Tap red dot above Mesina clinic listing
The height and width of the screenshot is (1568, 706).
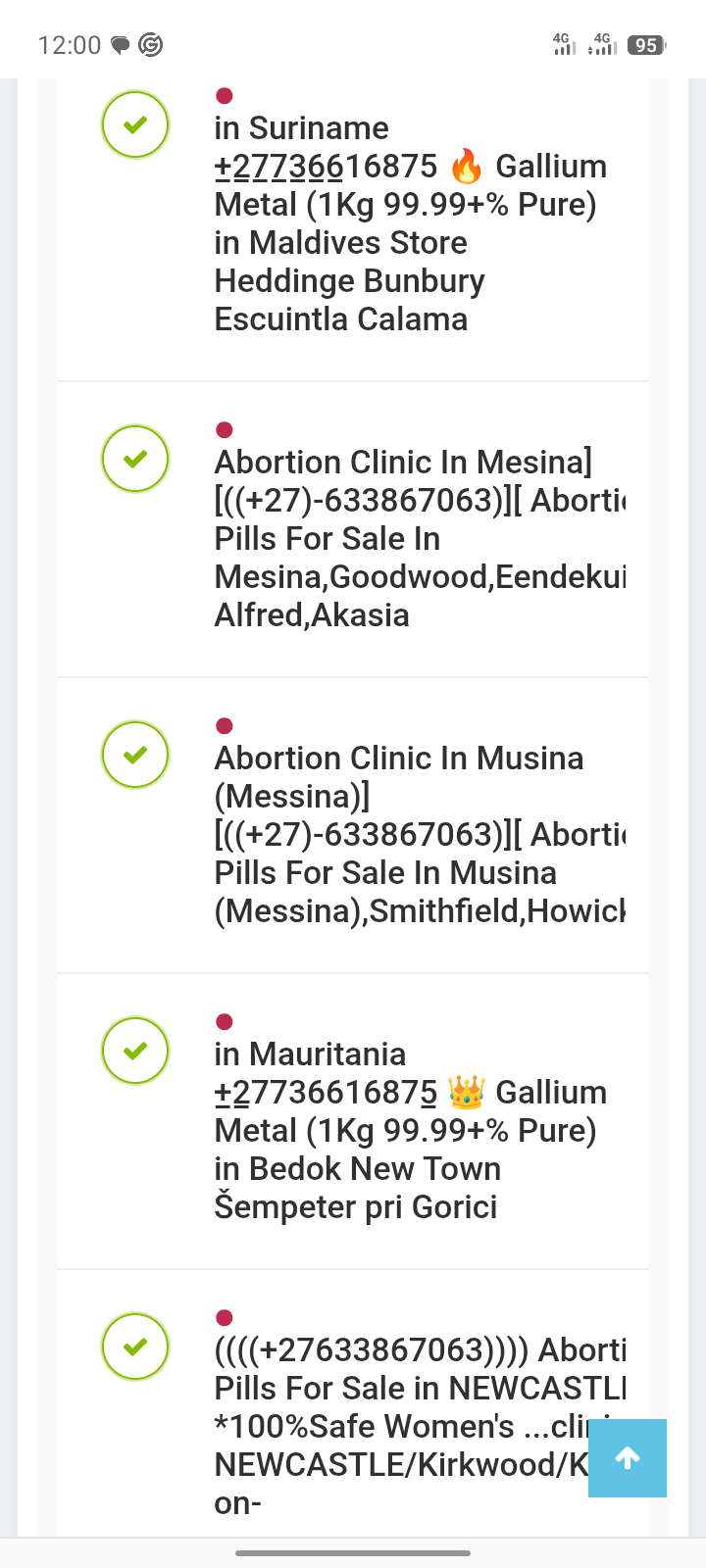[x=224, y=430]
